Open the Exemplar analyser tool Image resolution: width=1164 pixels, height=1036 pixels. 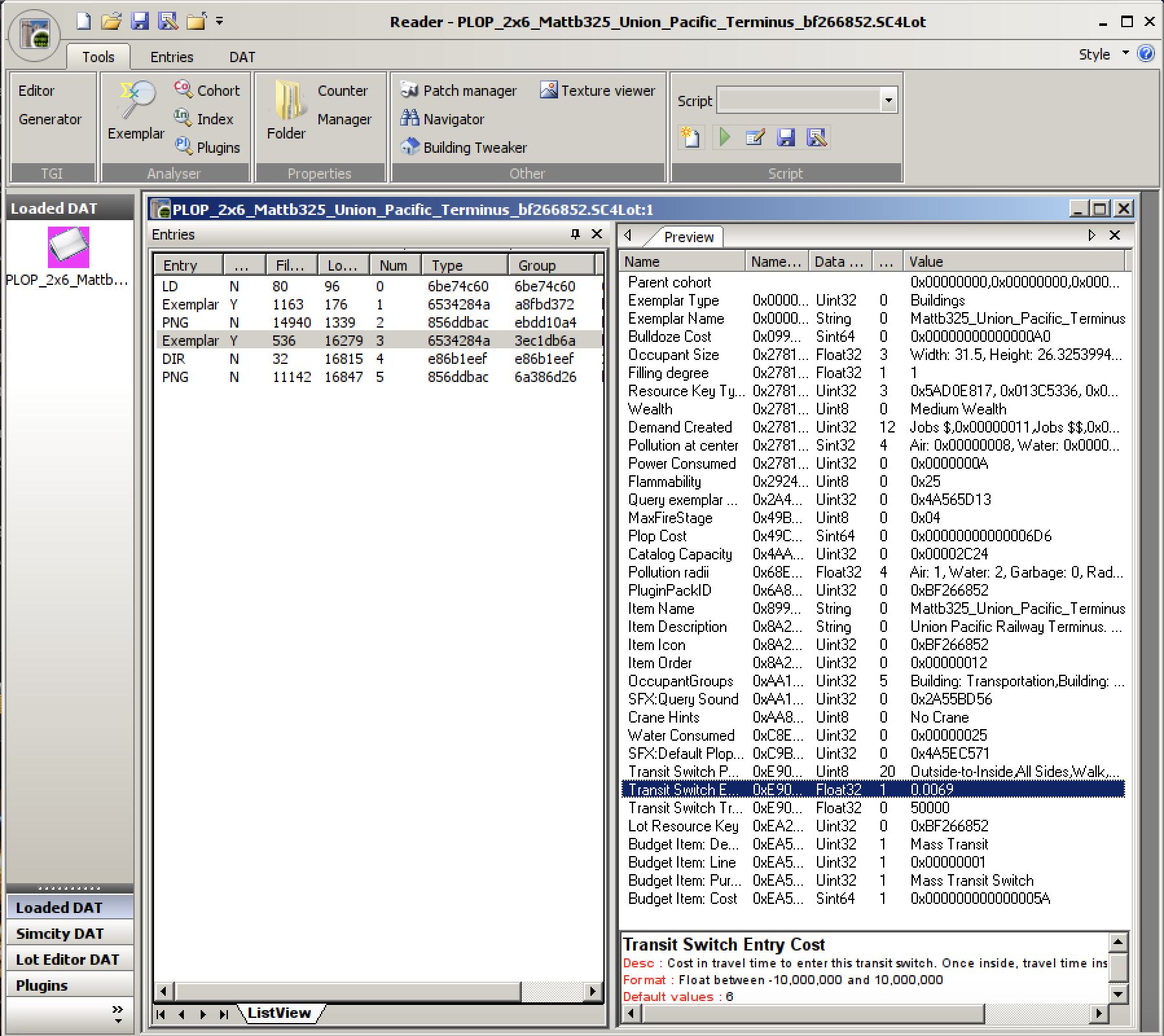coord(136,110)
